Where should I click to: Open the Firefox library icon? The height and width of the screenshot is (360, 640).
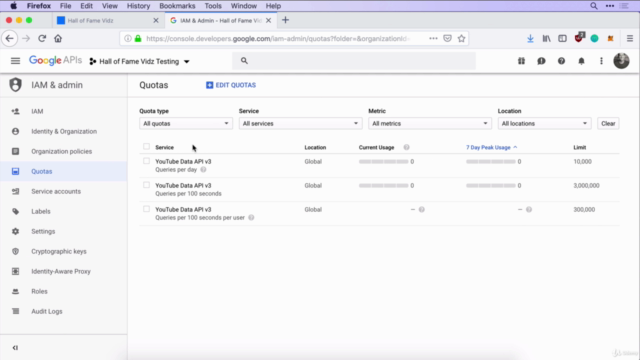[x=546, y=38]
